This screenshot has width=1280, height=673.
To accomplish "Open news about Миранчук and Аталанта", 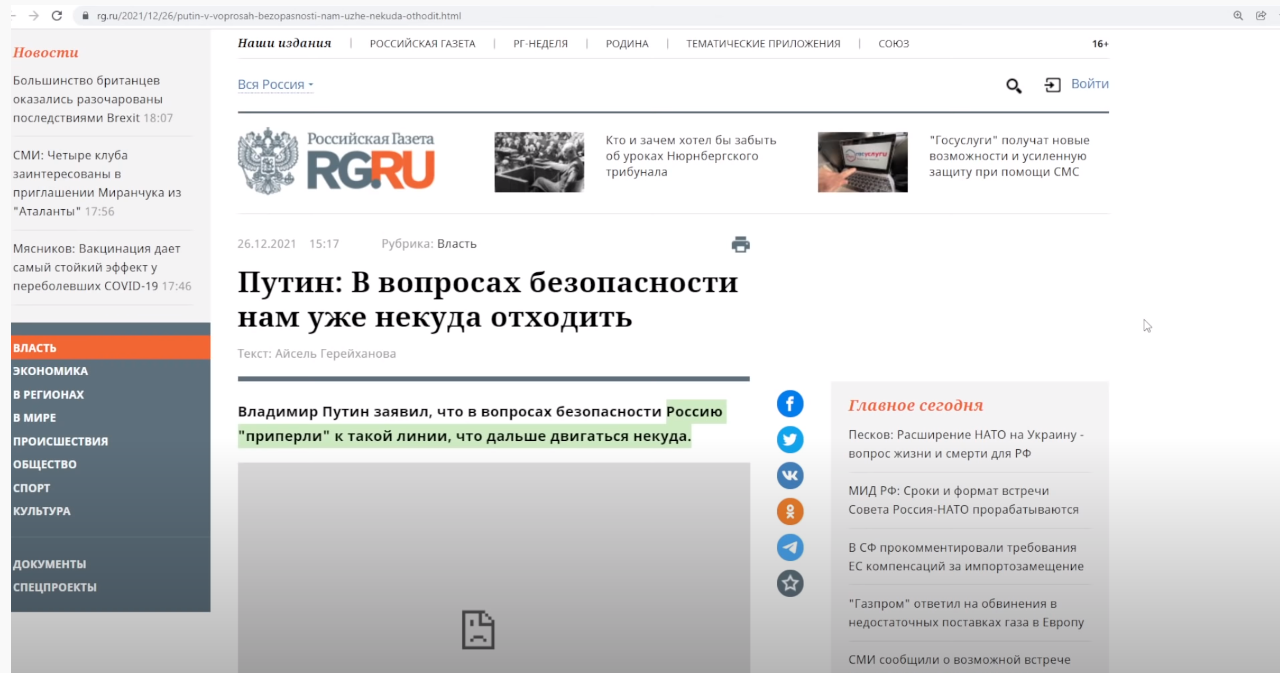I will click(97, 183).
